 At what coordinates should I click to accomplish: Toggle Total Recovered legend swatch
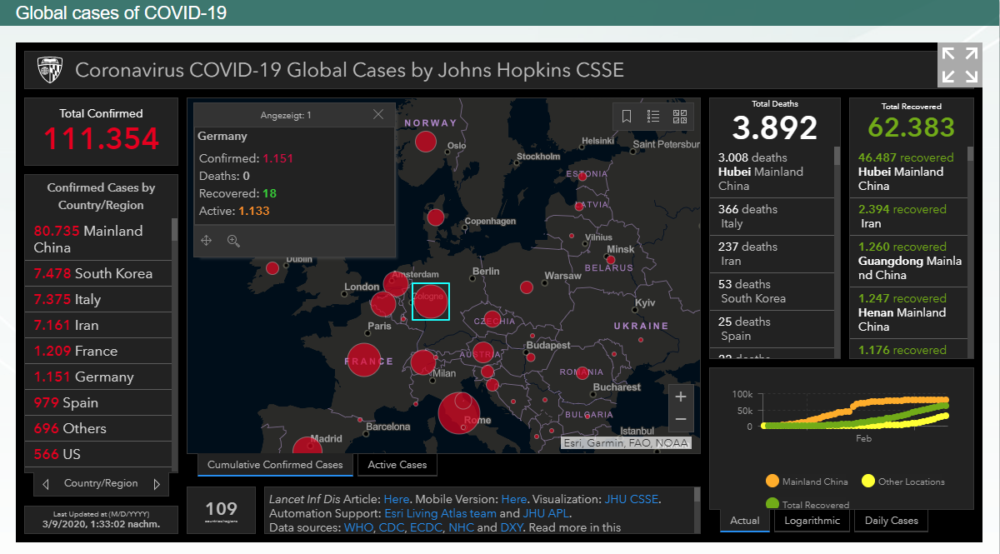click(x=772, y=504)
